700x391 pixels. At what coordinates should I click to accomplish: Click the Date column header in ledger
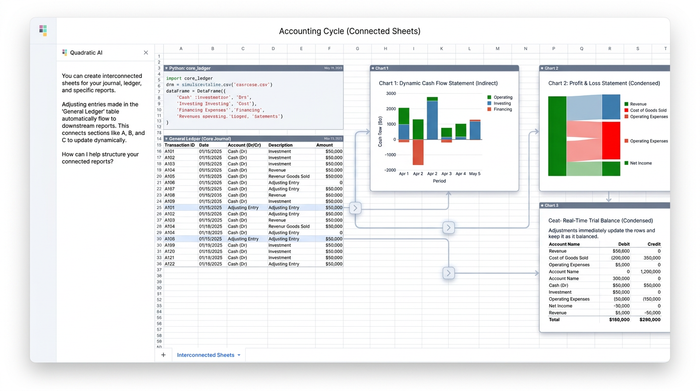(x=204, y=145)
